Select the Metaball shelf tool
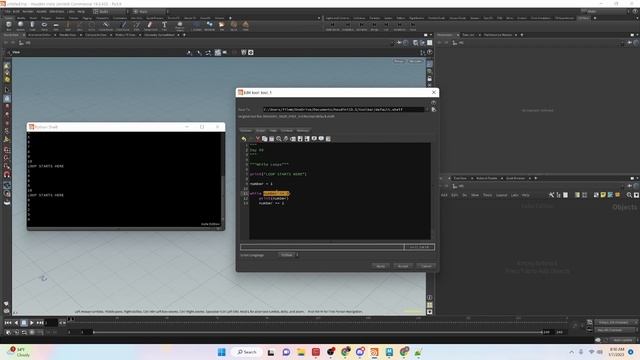The width and height of the screenshot is (640, 360). (209, 26)
